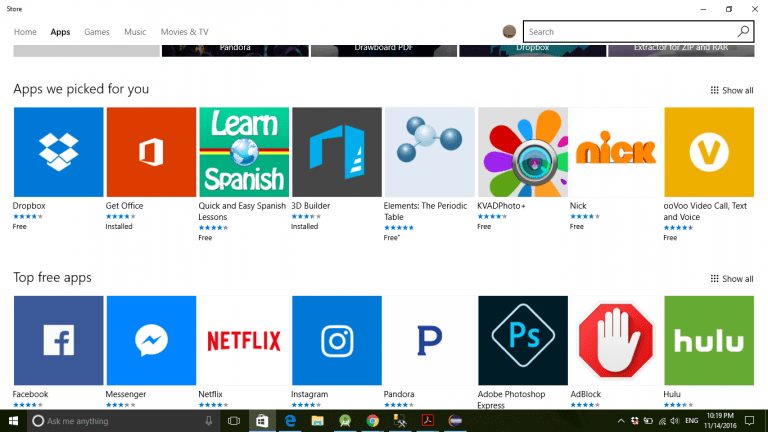Viewport: 768px width, 432px height.
Task: Show hidden system tray icons
Action: pos(621,421)
